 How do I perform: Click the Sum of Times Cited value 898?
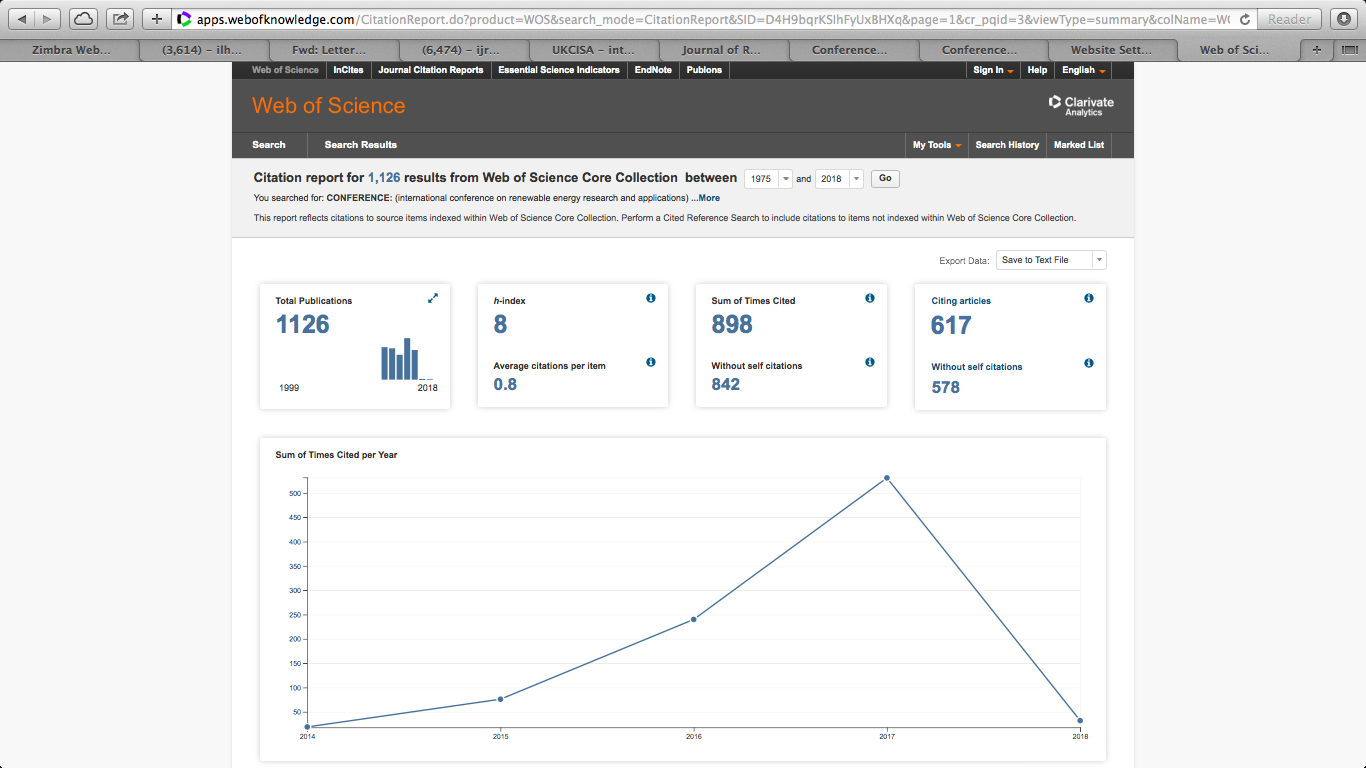point(732,324)
